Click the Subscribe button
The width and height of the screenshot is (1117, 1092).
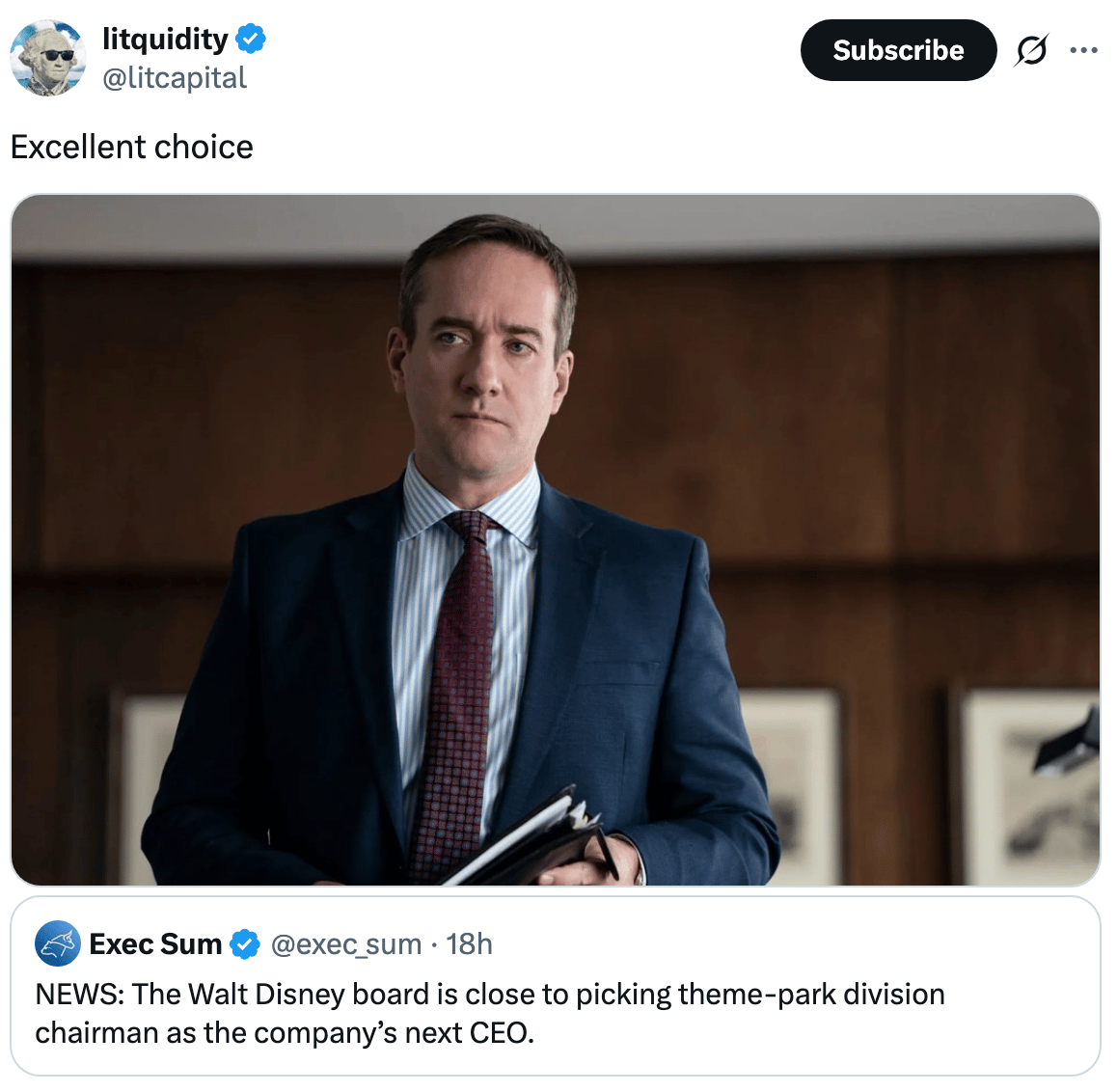click(x=898, y=50)
